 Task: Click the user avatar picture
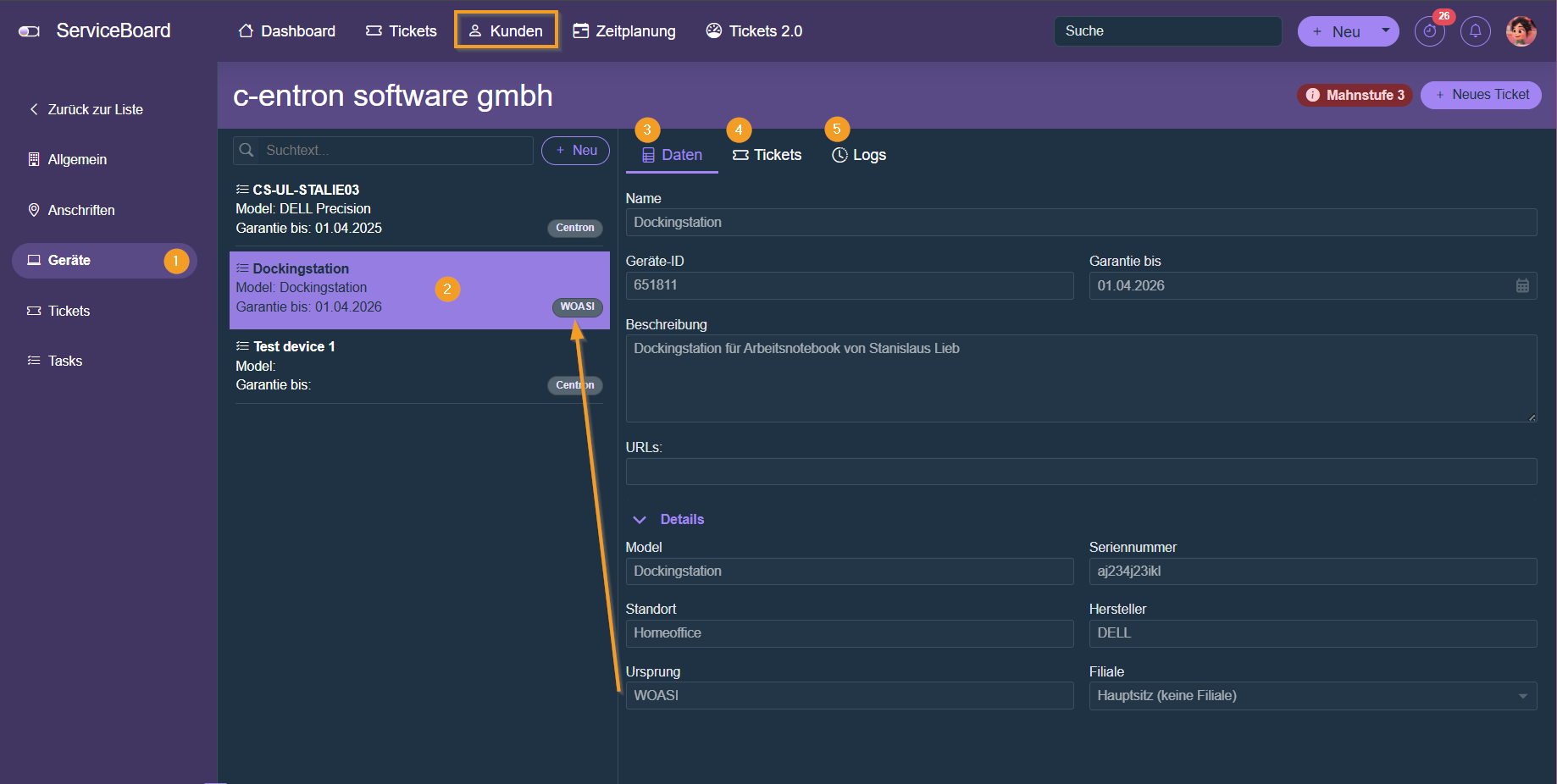pos(1521,31)
